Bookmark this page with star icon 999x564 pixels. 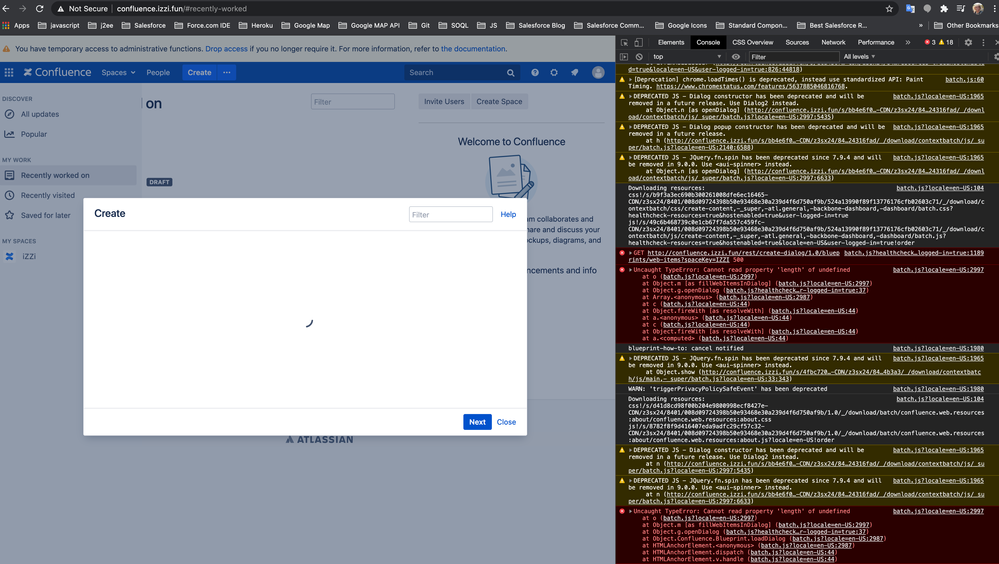(x=889, y=9)
